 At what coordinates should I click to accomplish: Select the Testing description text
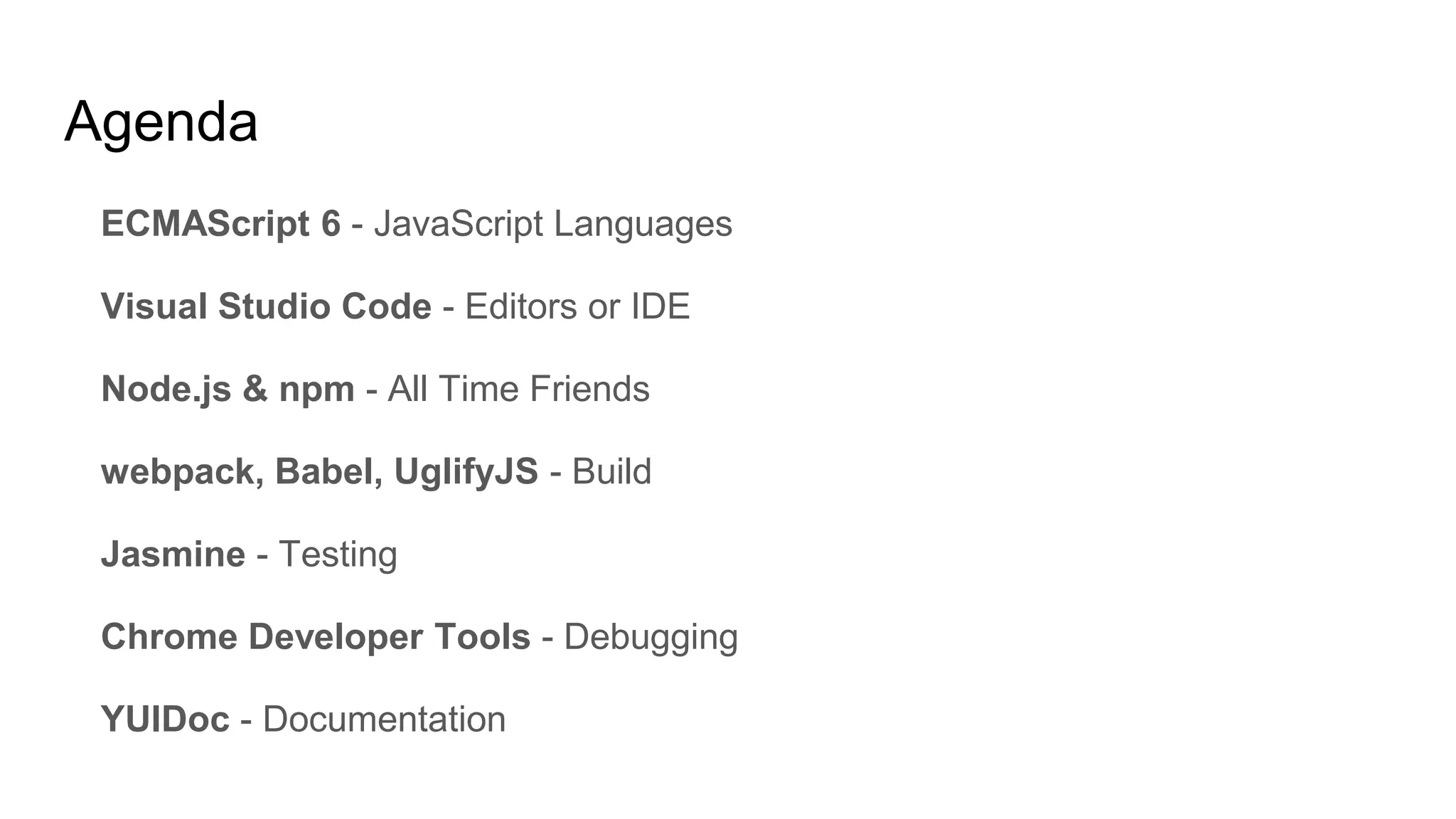pyautogui.click(x=337, y=554)
